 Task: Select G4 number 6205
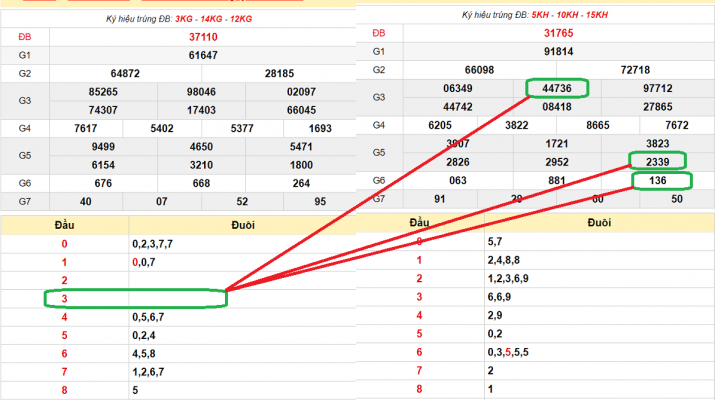[x=440, y=125]
